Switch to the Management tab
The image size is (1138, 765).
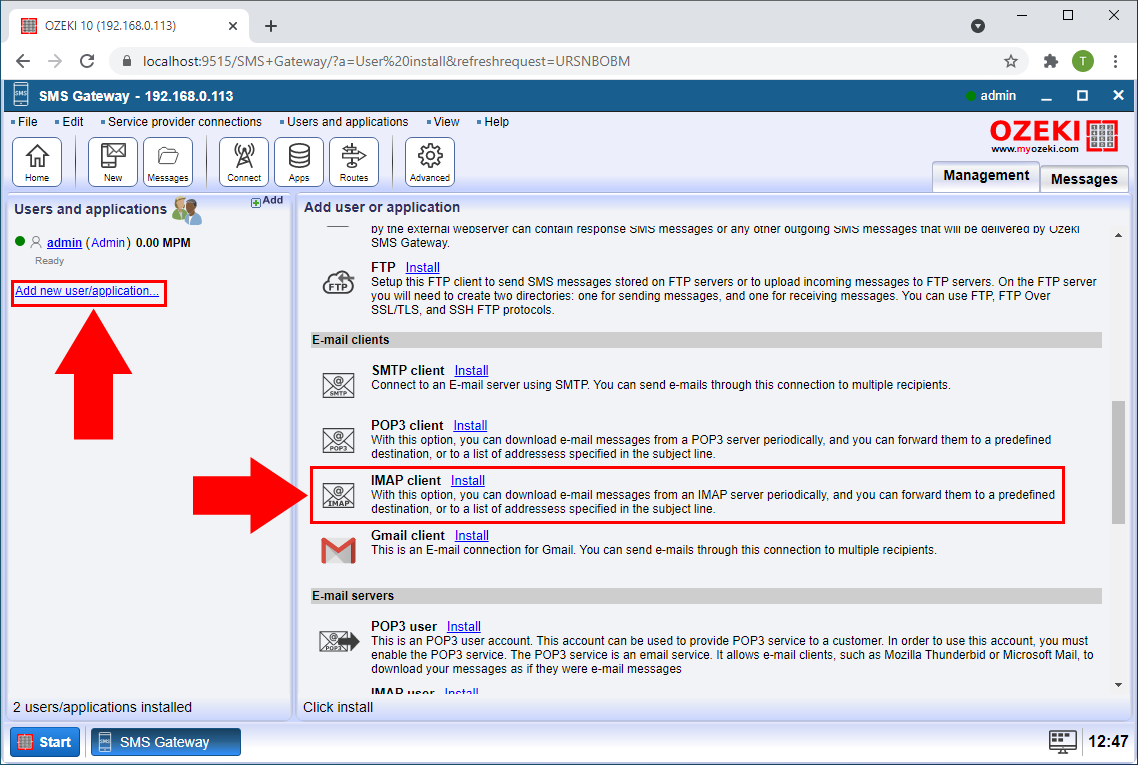pyautogui.click(x=986, y=176)
